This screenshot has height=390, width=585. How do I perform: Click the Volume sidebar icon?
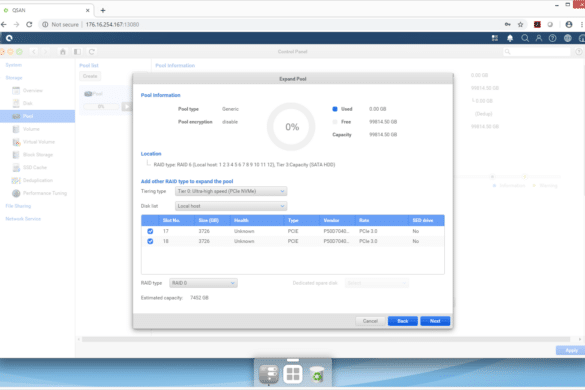tap(16, 129)
